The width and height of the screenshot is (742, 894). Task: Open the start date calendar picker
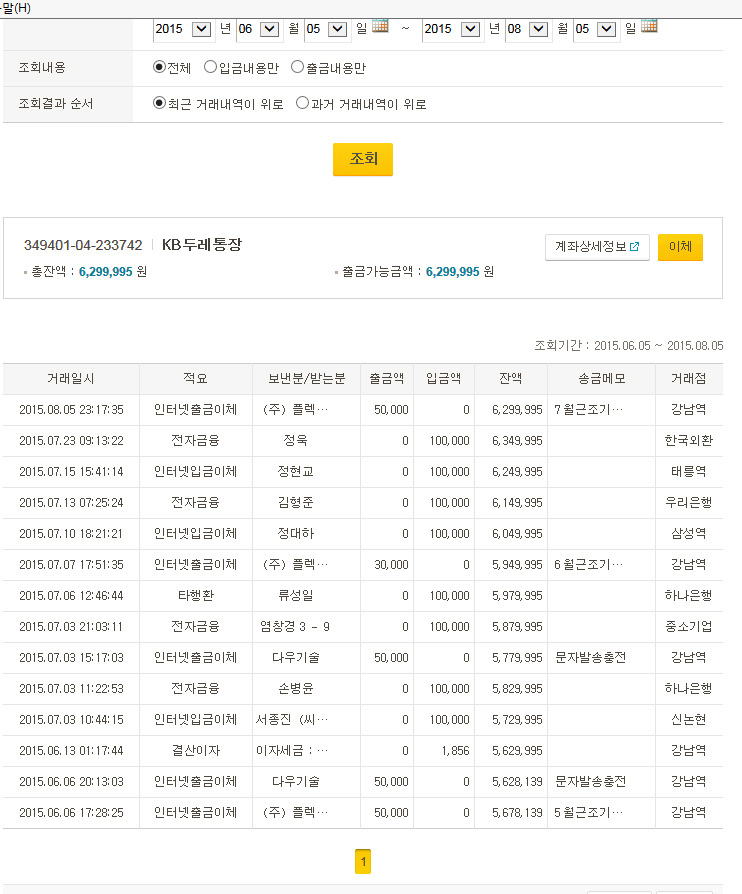[380, 26]
